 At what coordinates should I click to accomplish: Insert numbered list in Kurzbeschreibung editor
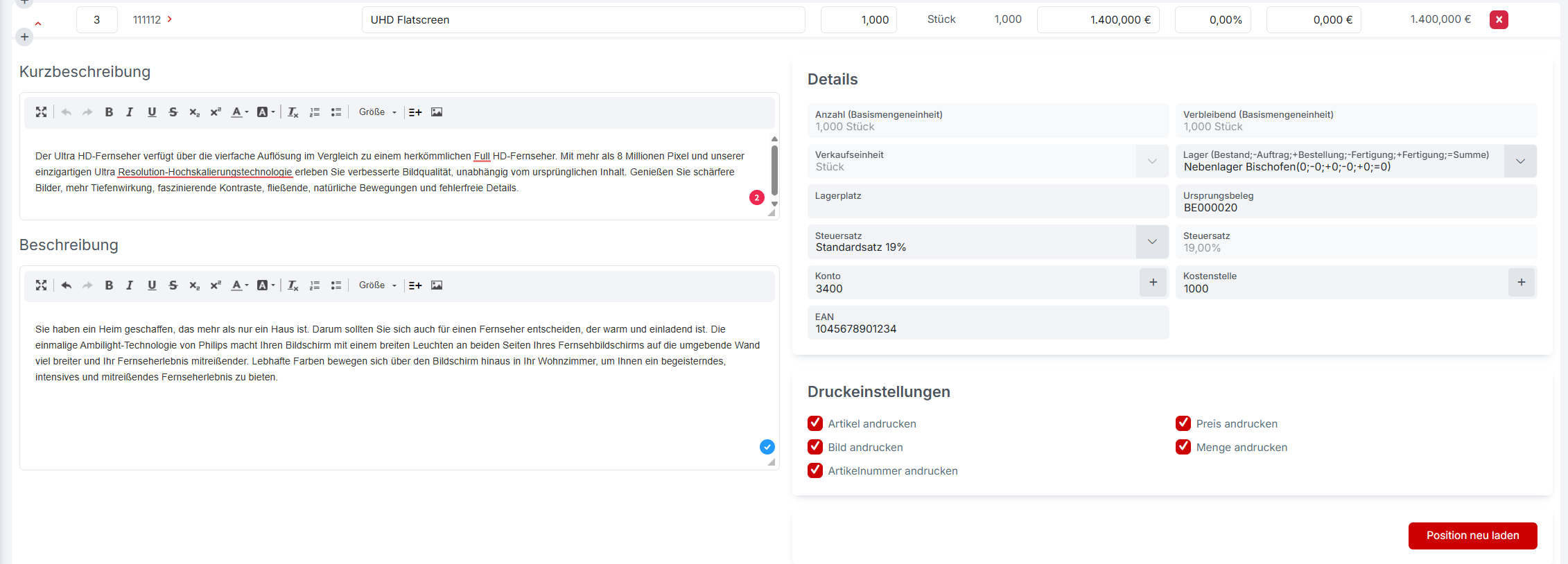point(315,112)
